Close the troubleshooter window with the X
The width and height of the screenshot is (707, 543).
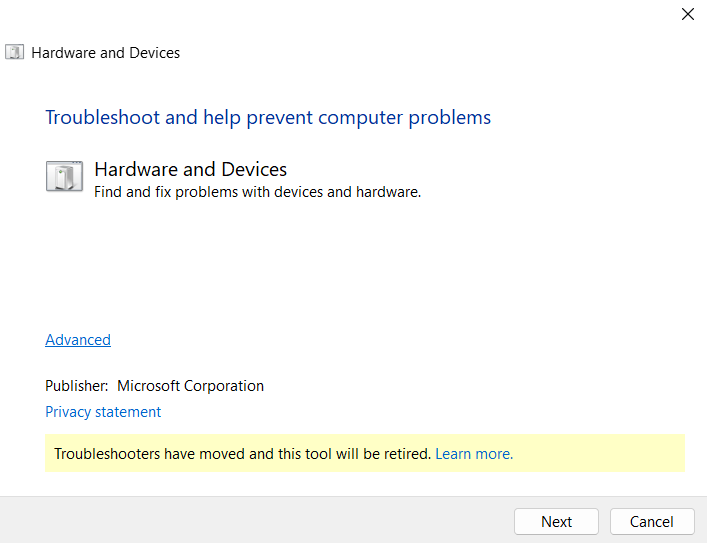pos(688,14)
